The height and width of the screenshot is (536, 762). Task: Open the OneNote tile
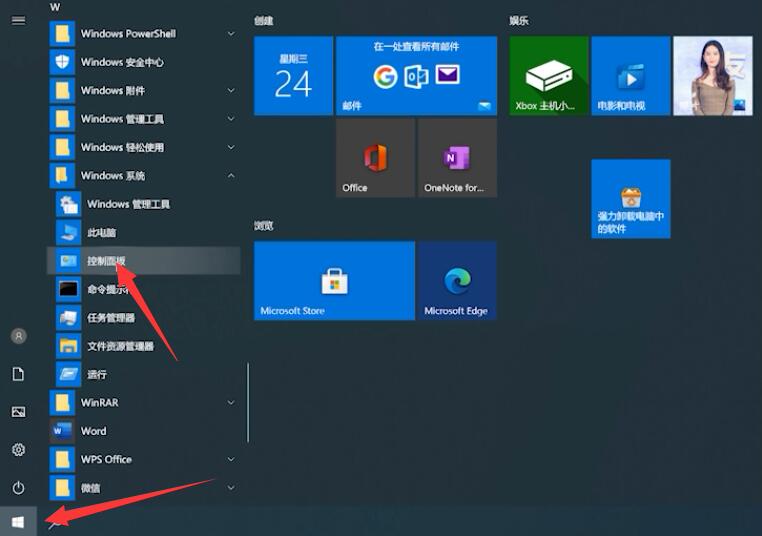tap(457, 157)
